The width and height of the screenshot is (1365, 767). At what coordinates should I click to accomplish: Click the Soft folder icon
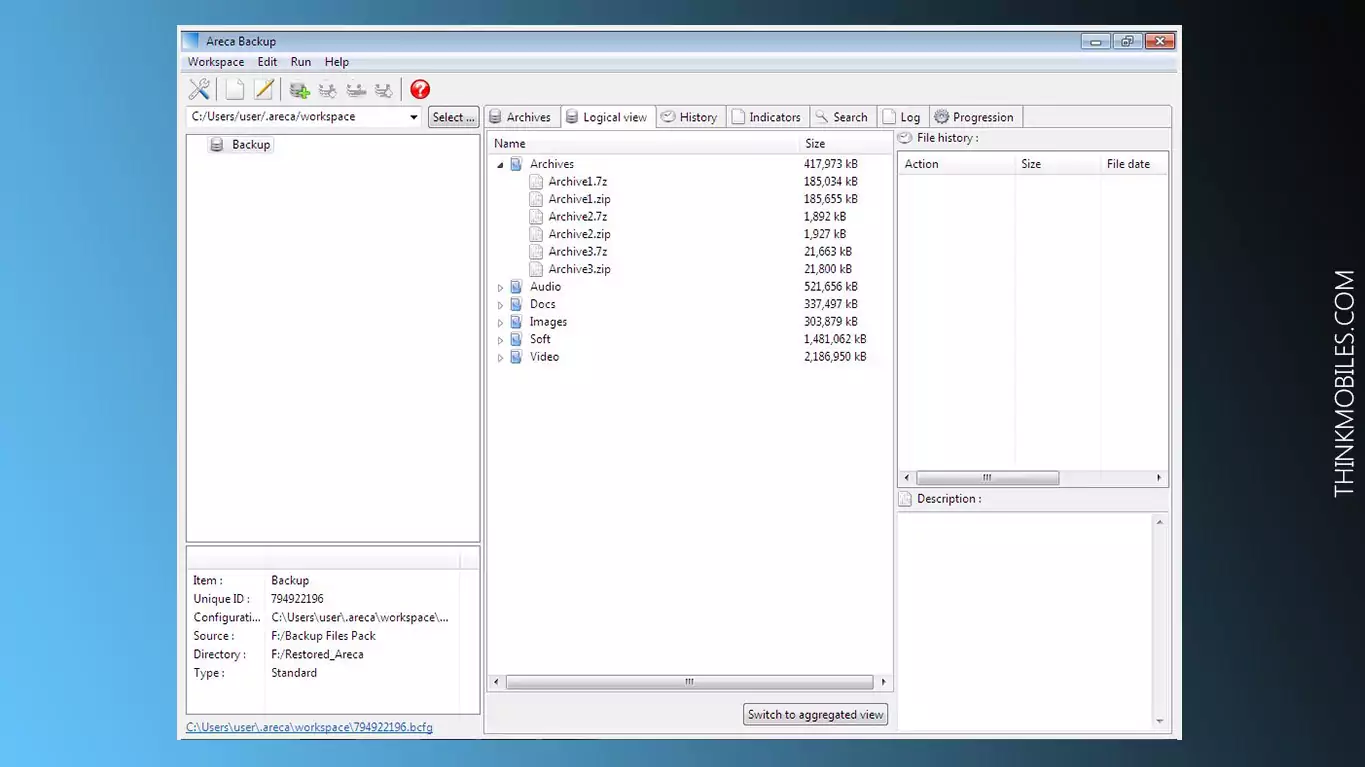pyautogui.click(x=516, y=339)
